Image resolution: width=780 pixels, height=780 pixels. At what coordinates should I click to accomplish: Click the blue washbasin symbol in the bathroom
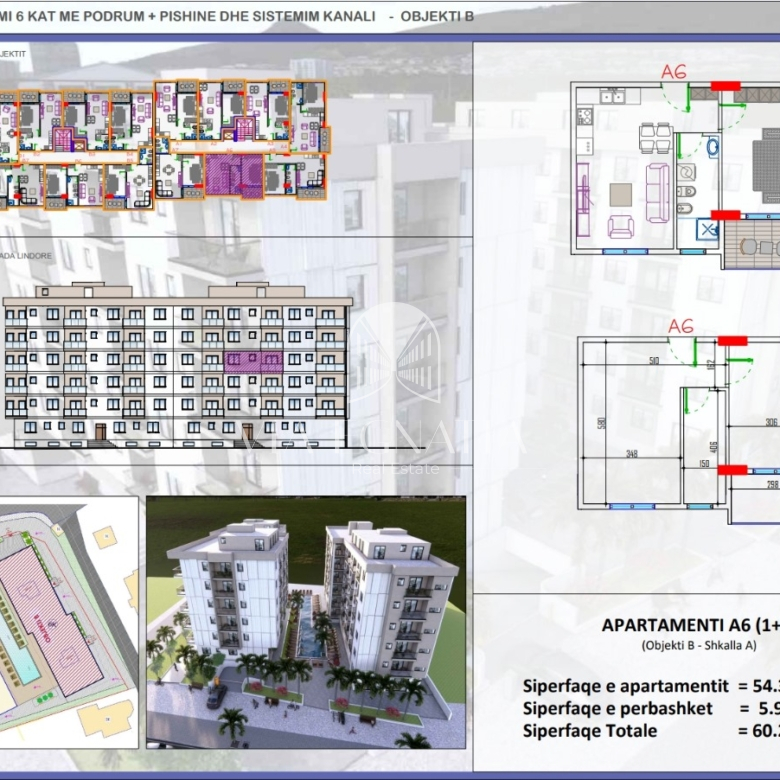(712, 147)
